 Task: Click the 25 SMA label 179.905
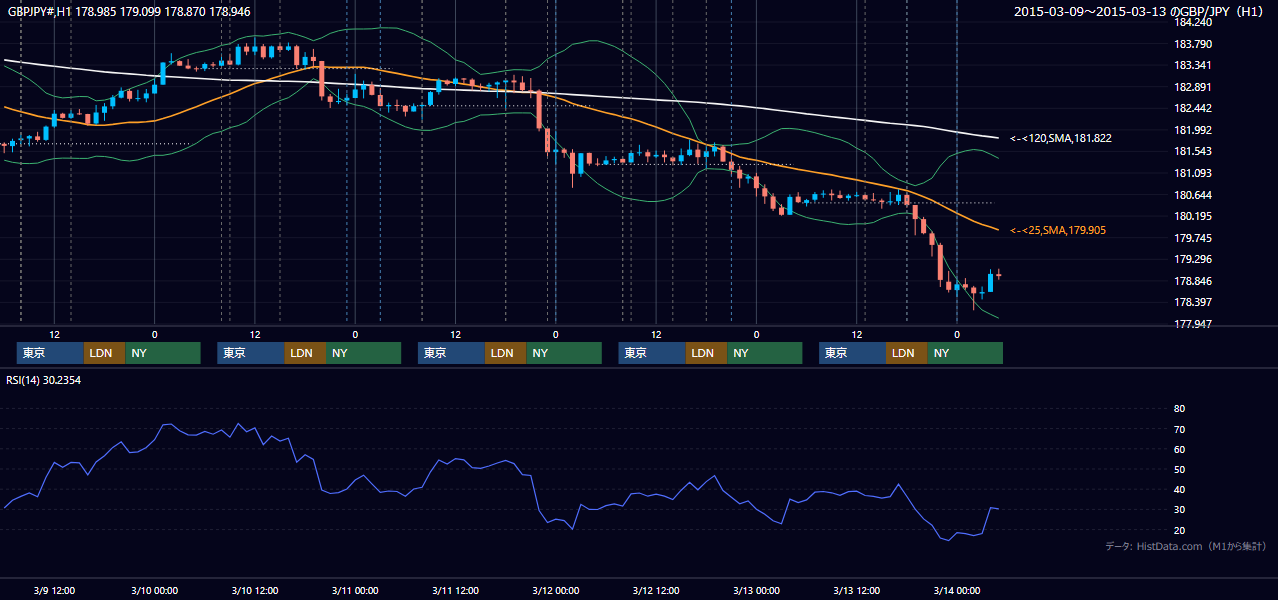coord(1058,230)
